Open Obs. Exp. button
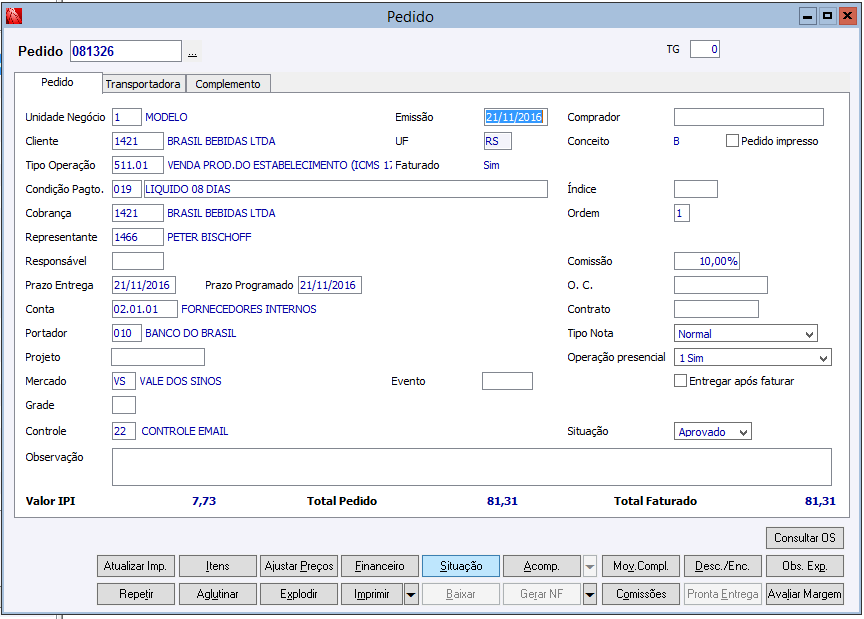The height and width of the screenshot is (619, 864). coord(804,566)
